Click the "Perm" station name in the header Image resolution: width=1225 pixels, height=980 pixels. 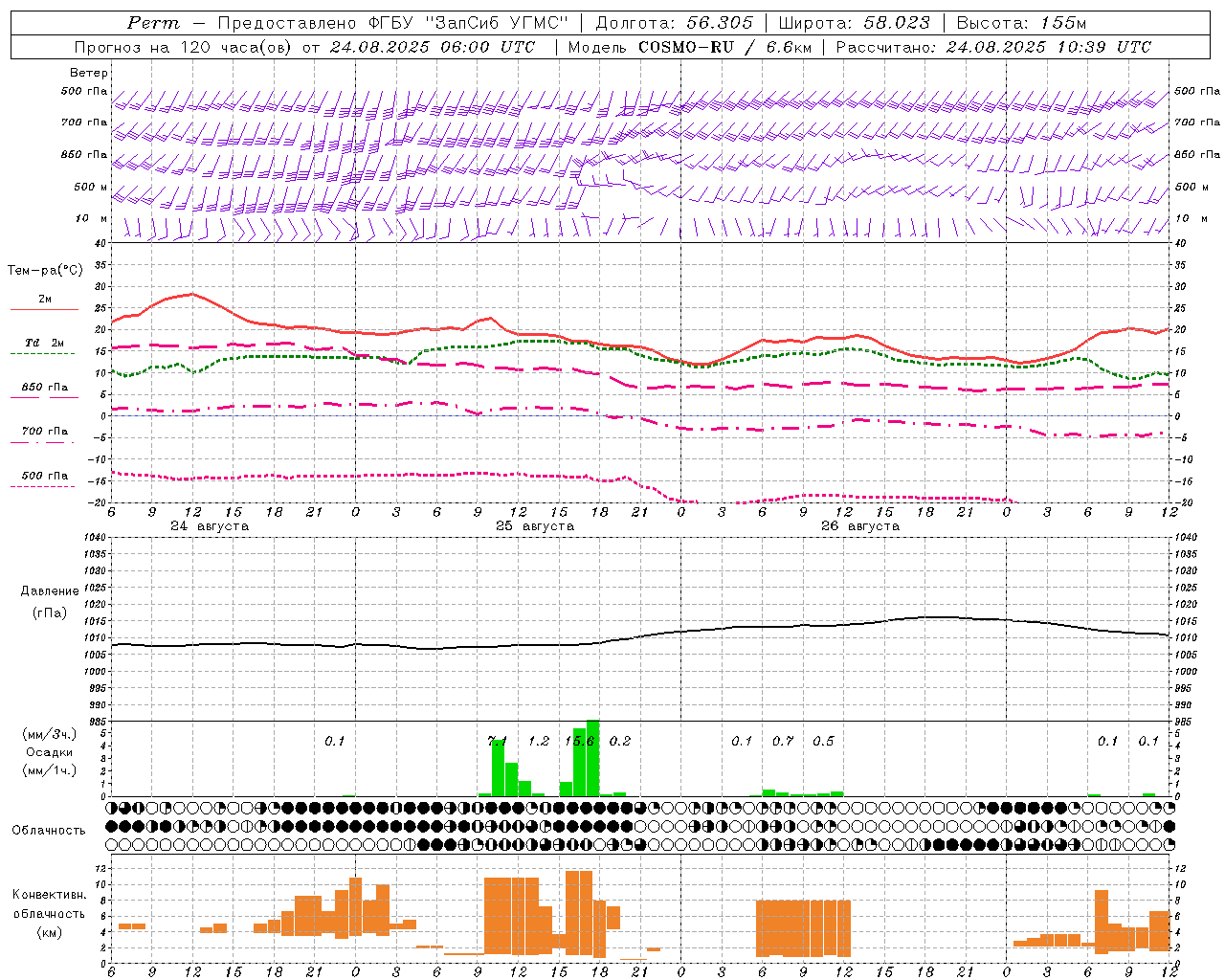click(x=153, y=23)
